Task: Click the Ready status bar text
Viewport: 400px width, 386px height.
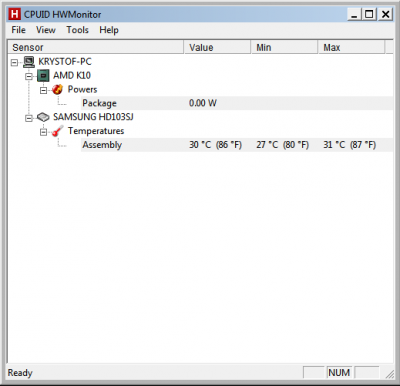Action: point(20,373)
